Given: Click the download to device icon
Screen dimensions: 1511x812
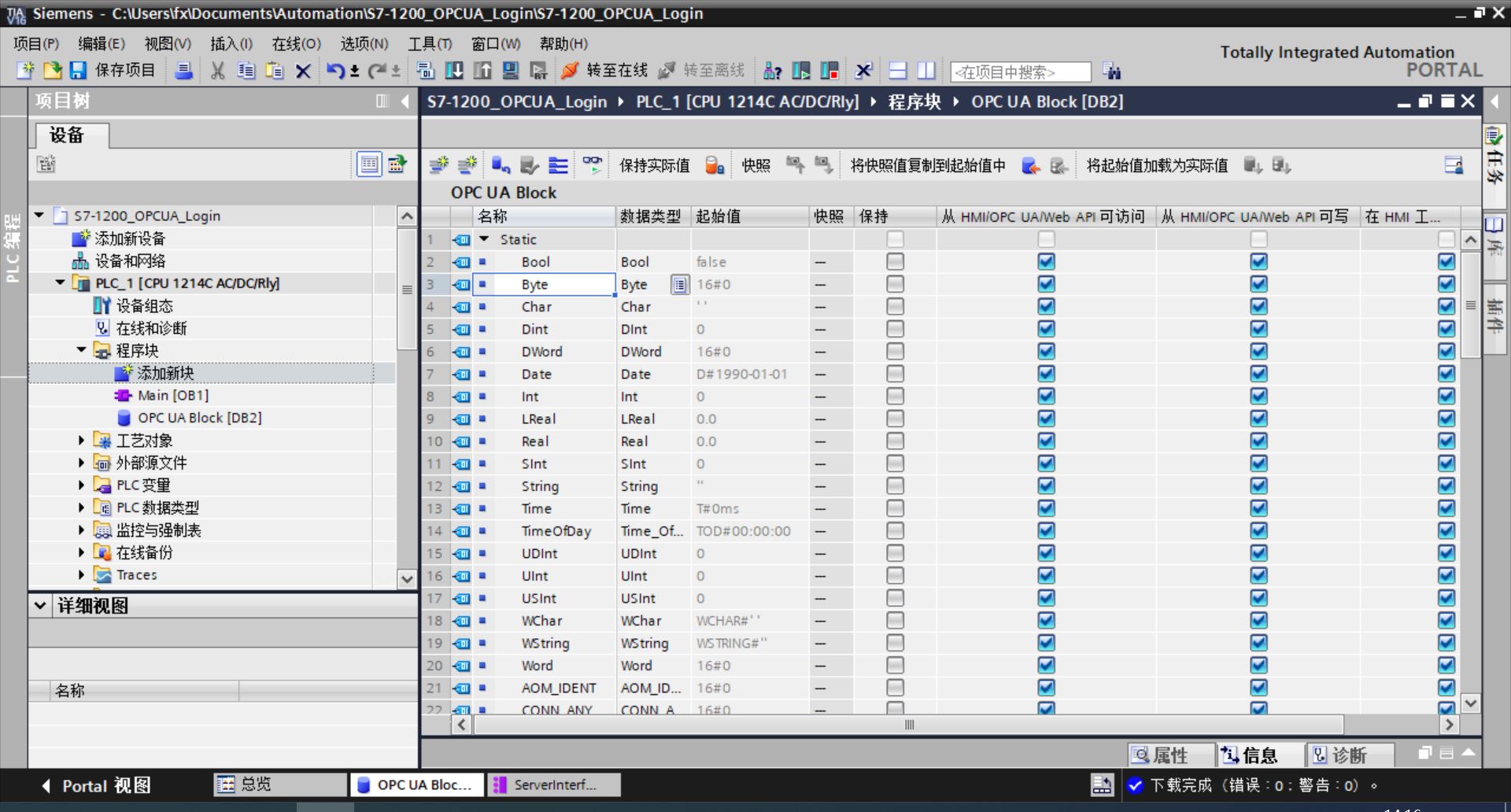Looking at the screenshot, I should tap(454, 71).
